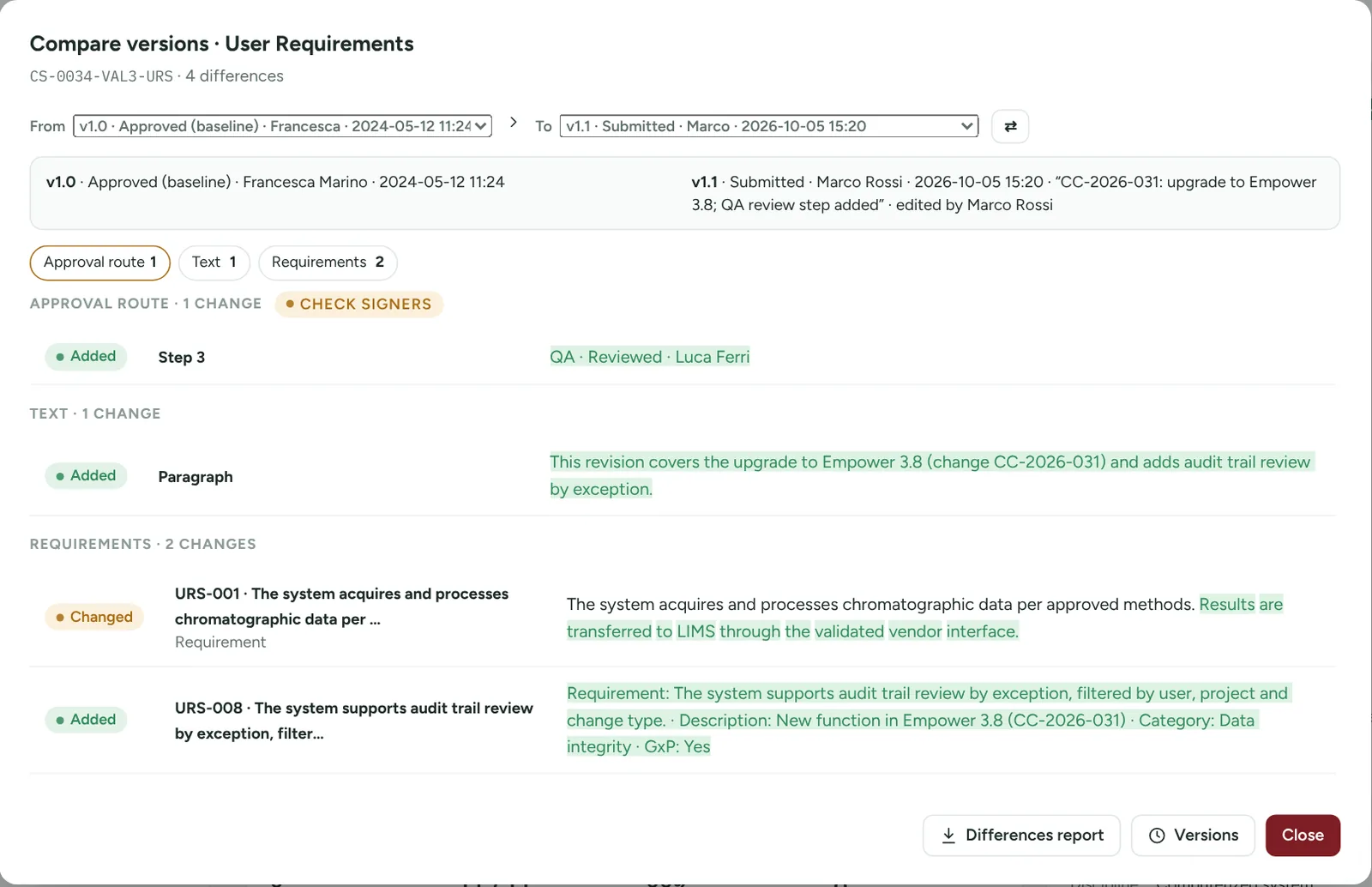Screen dimensions: 1372x887
Task: Click the swap versions arrows icon
Action: coord(1010,126)
